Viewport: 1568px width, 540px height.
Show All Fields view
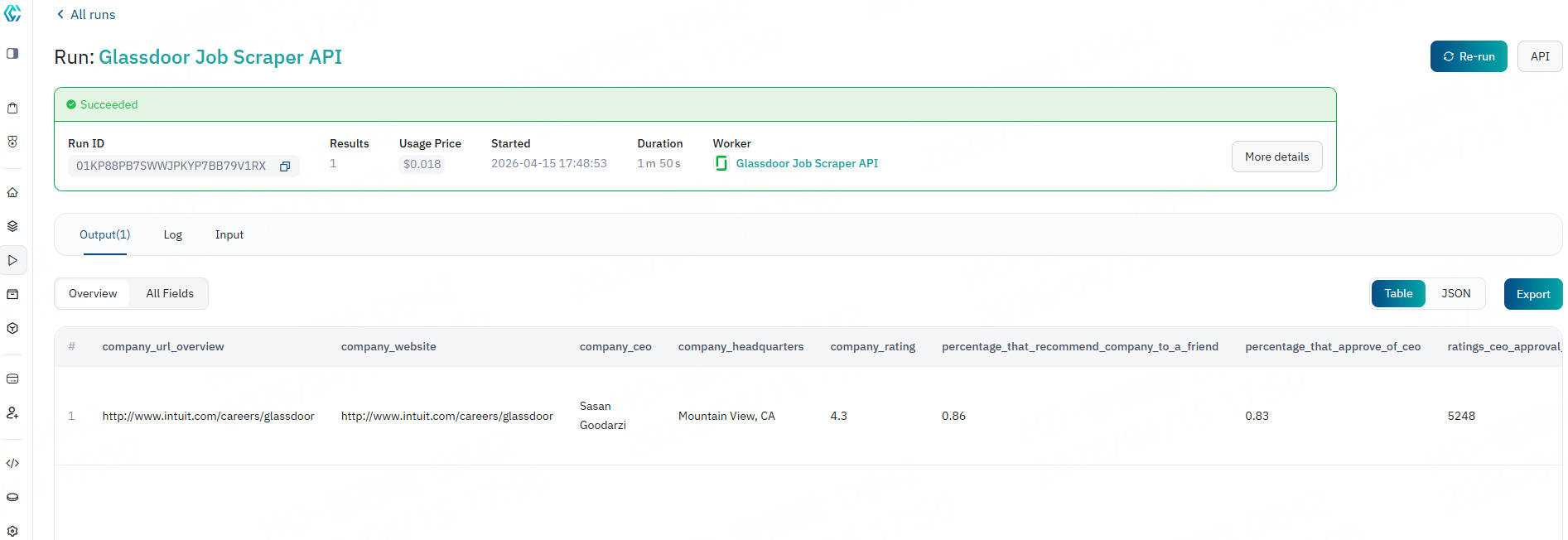170,294
